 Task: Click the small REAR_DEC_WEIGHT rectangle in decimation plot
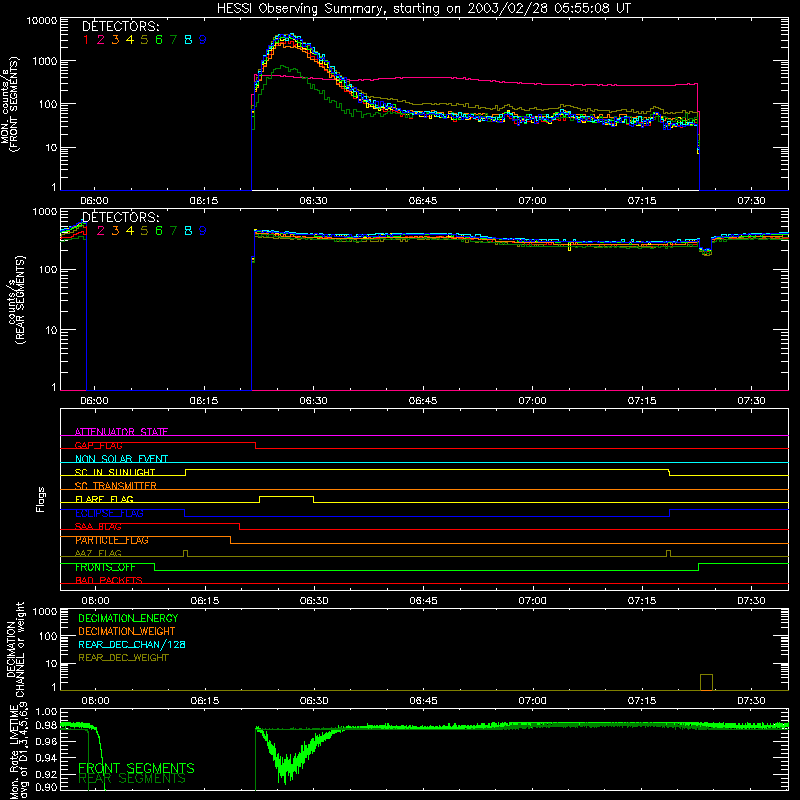tap(706, 682)
